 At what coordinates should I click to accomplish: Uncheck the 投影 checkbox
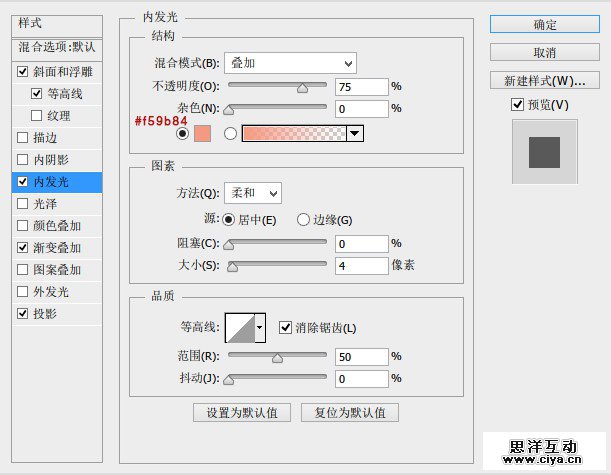[x=23, y=313]
